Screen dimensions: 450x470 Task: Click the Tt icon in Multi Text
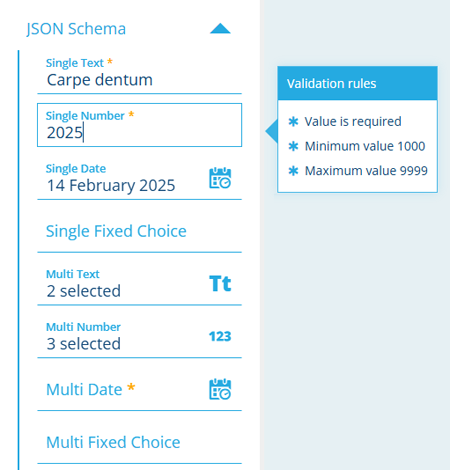220,284
